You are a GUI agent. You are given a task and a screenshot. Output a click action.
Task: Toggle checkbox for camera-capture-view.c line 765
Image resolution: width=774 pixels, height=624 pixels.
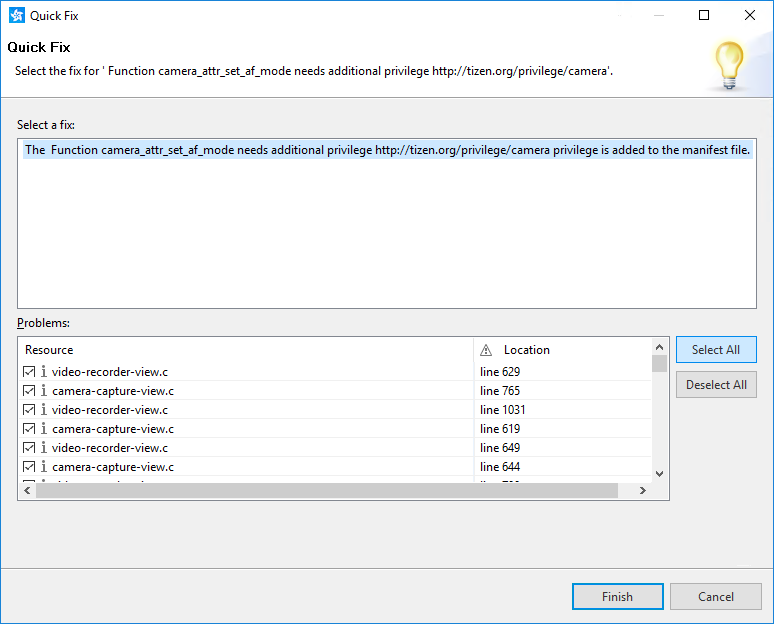(x=29, y=391)
